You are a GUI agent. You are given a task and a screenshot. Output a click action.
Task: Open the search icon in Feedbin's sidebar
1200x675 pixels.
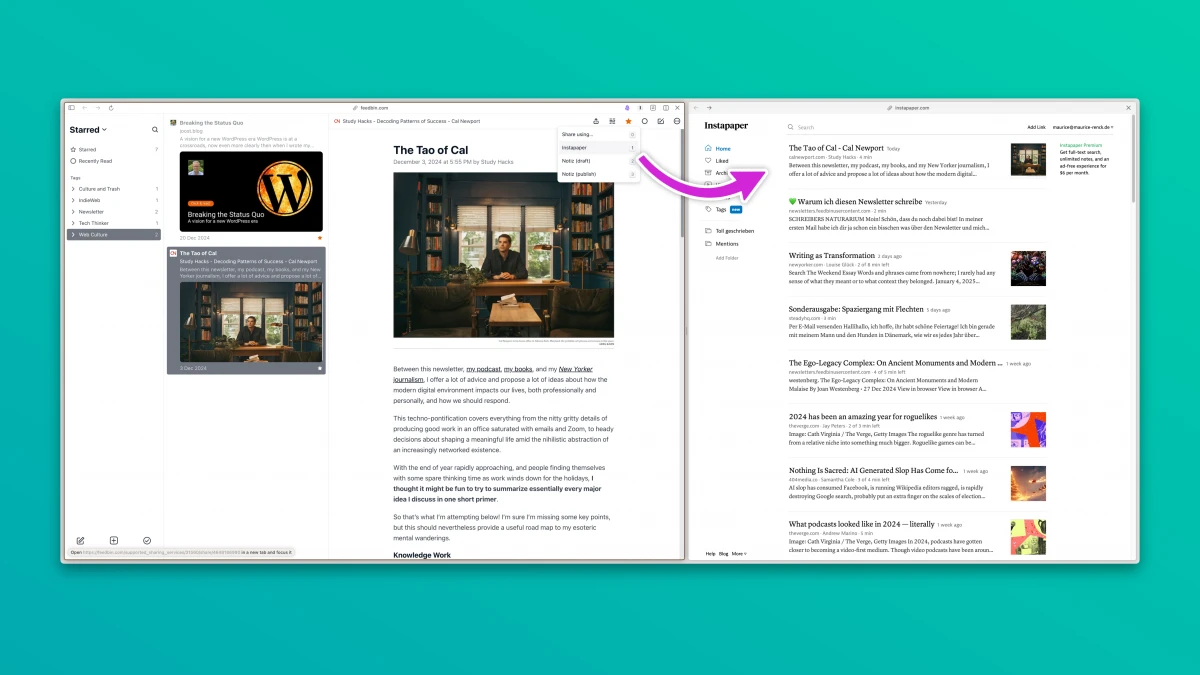pyautogui.click(x=155, y=130)
